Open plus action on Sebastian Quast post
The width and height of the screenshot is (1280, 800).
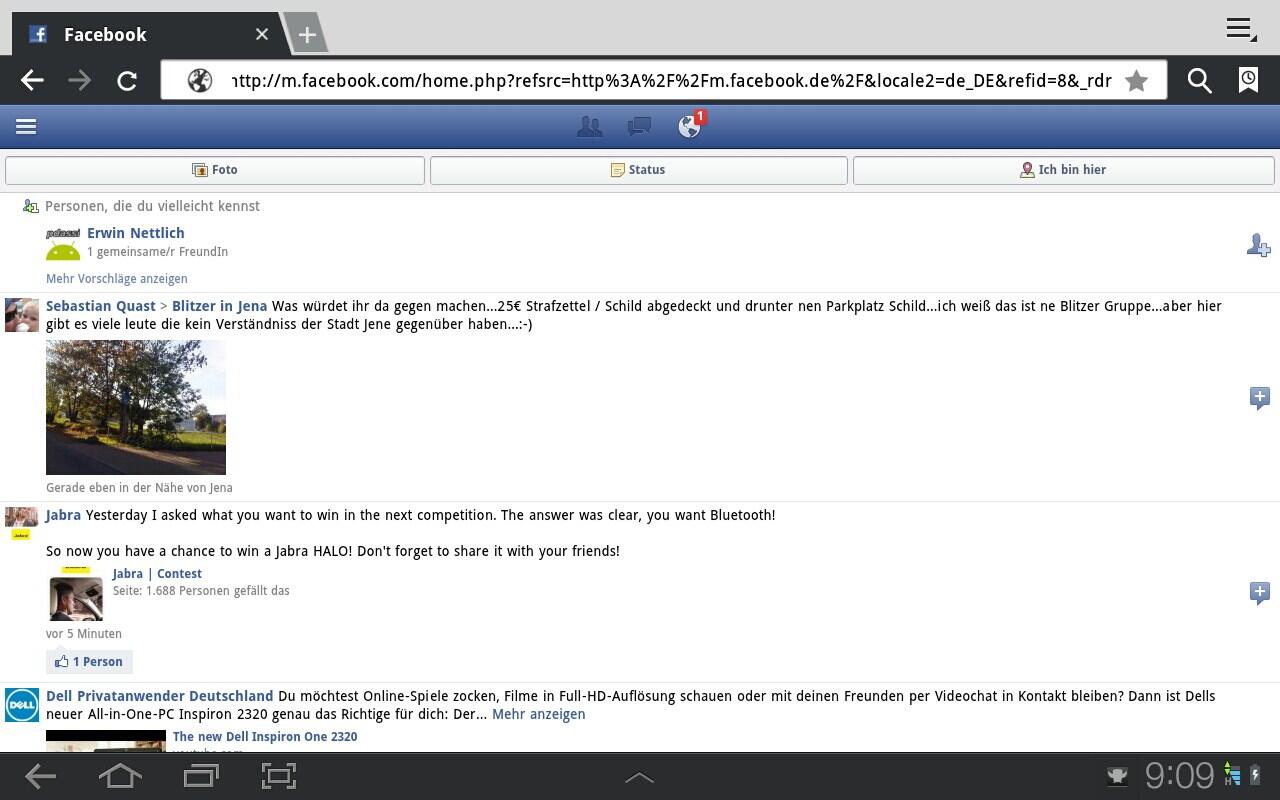pyautogui.click(x=1260, y=398)
